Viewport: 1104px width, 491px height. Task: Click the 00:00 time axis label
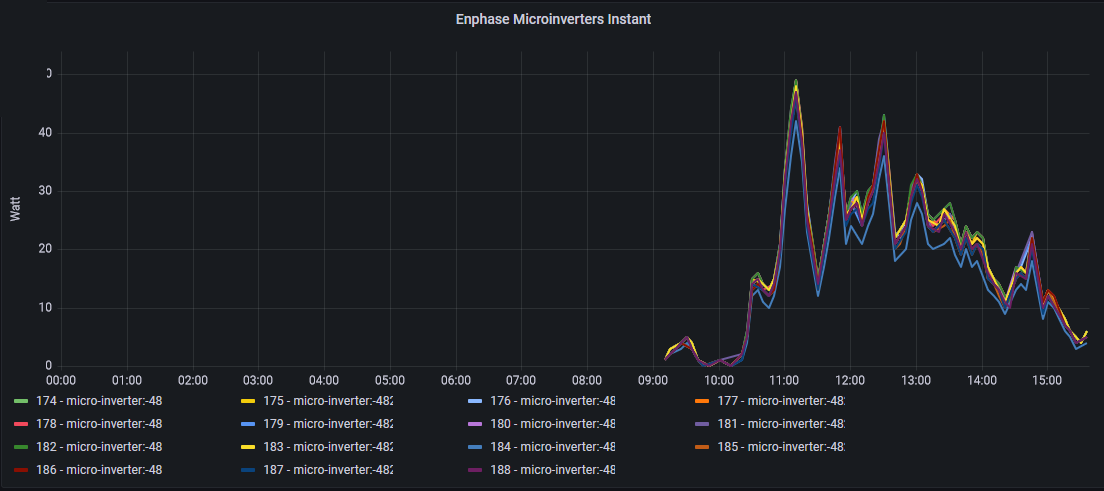61,380
